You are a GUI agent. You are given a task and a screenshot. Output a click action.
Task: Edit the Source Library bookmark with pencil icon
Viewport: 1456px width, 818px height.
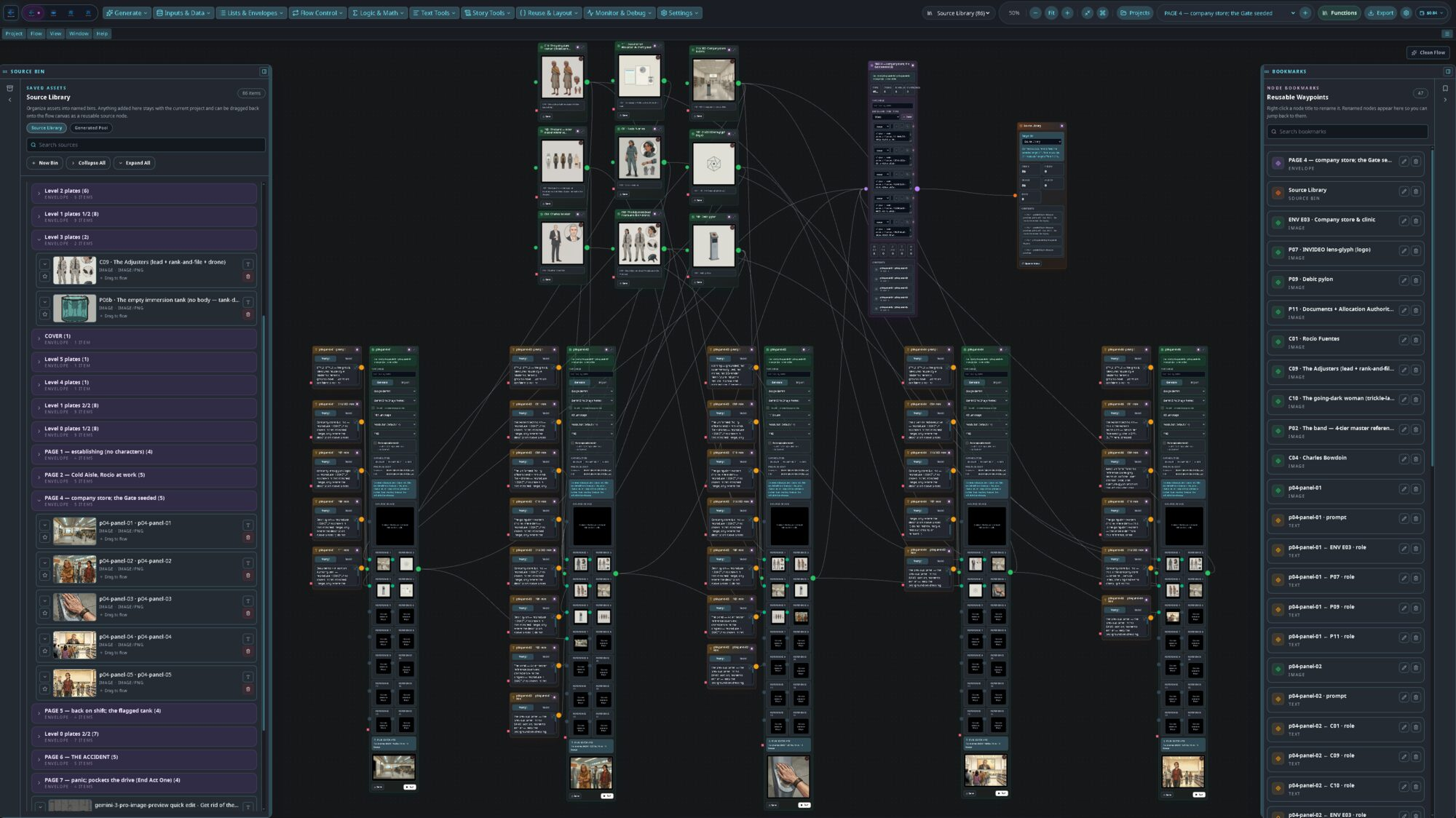point(1404,191)
